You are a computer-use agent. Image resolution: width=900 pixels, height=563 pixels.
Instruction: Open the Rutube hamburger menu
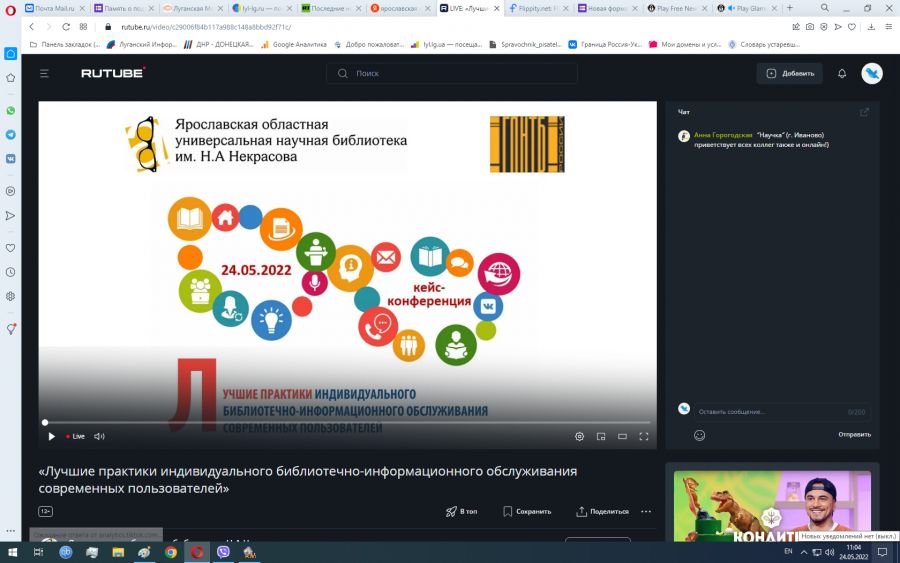(44, 73)
